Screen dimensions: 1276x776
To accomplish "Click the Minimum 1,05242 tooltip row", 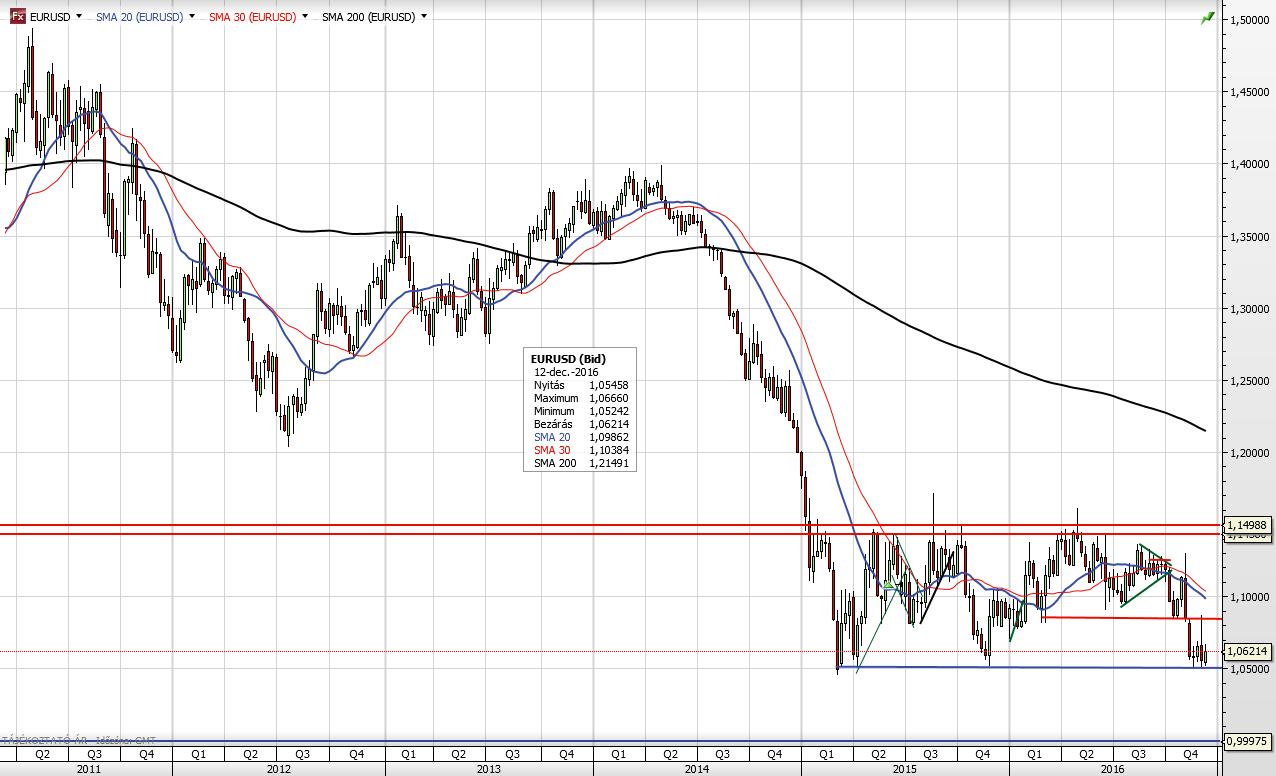I will [x=580, y=411].
